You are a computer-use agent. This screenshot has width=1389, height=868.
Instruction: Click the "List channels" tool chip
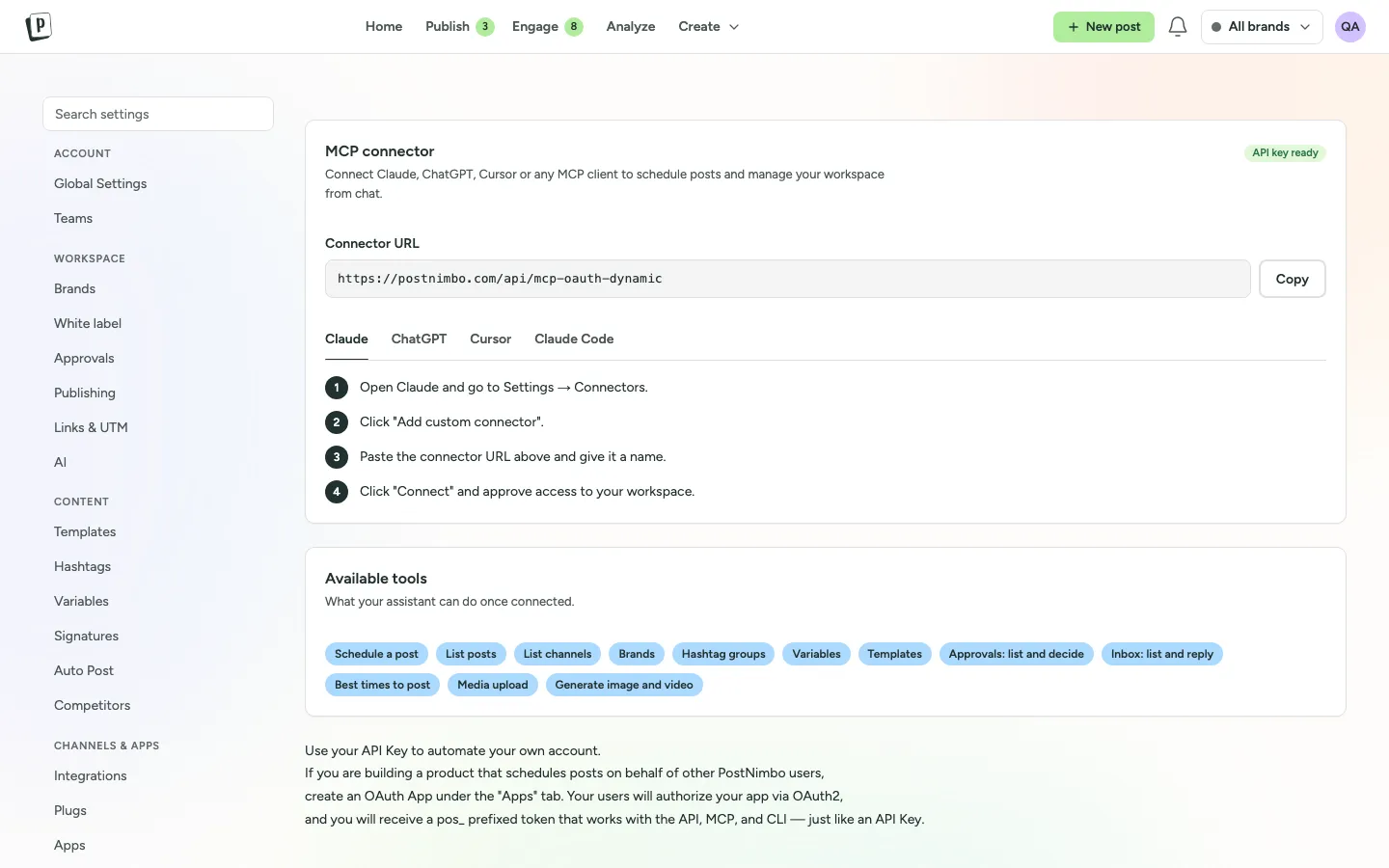(558, 654)
